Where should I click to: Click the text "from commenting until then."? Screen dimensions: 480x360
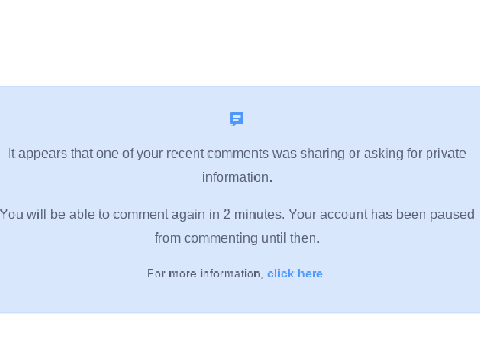tap(237, 238)
